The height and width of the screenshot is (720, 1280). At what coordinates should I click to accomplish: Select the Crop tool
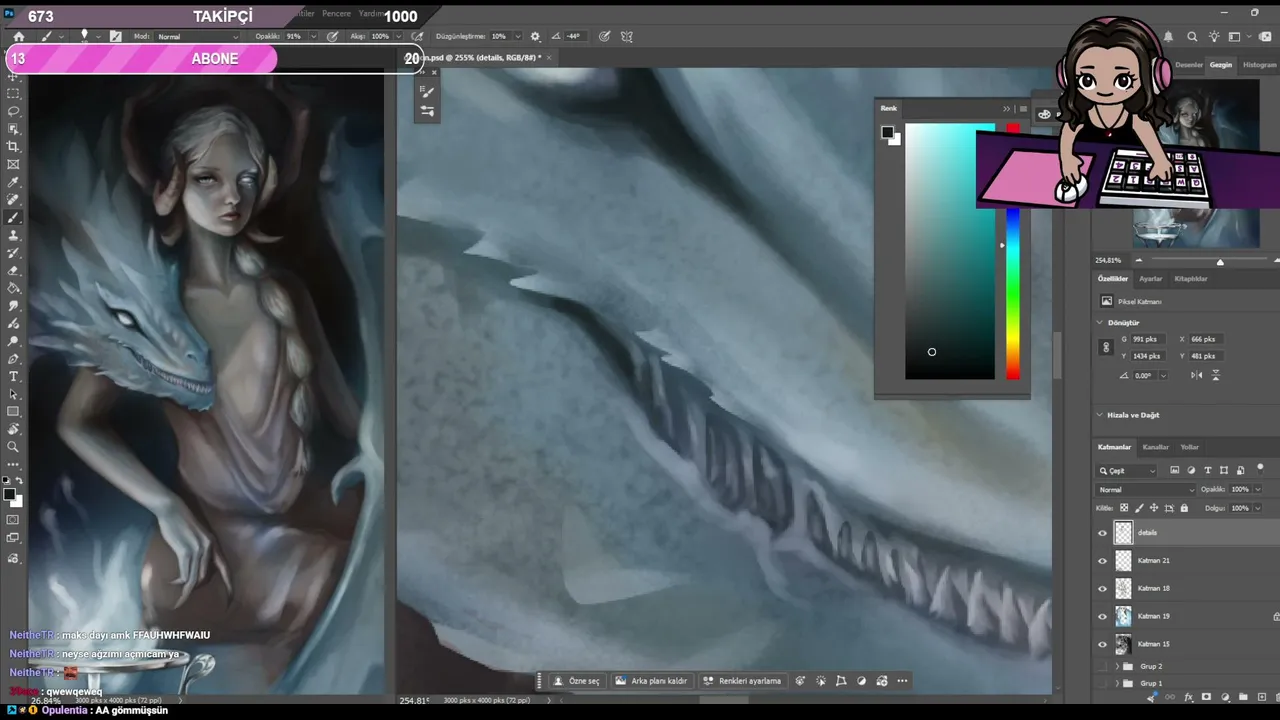[13, 147]
